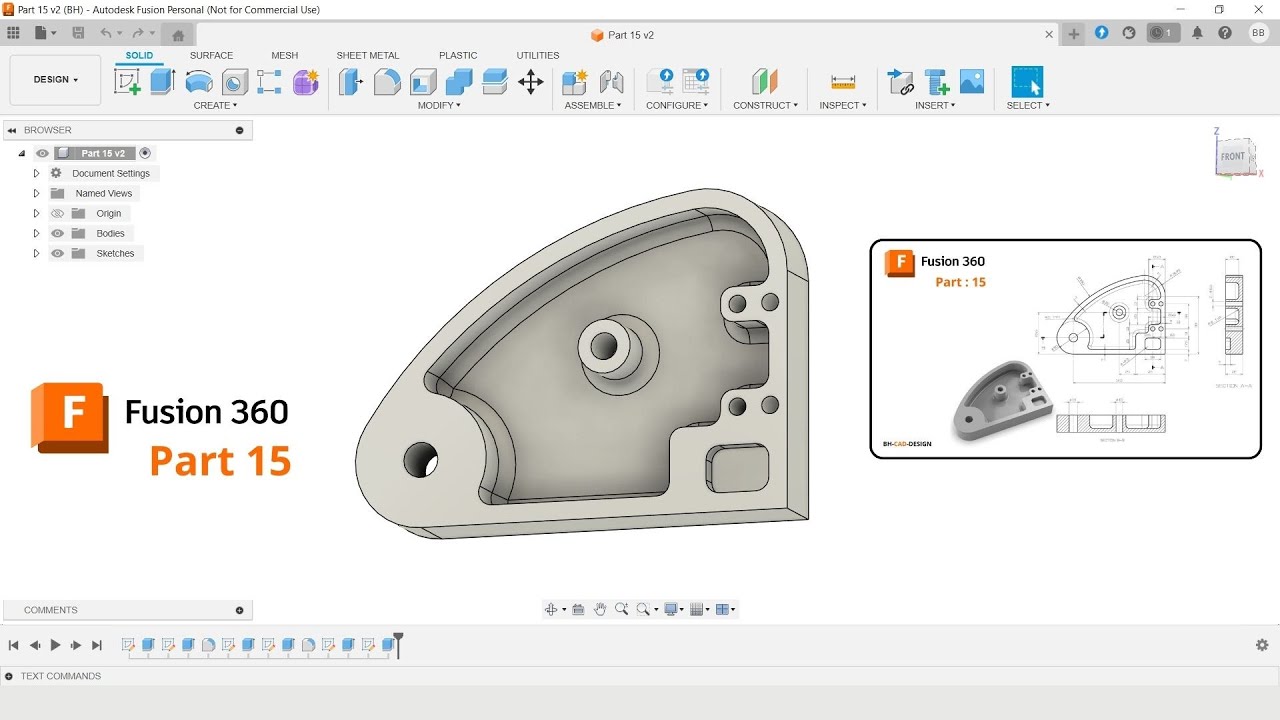This screenshot has width=1280, height=720.
Task: Select the Measure tool
Action: (843, 82)
